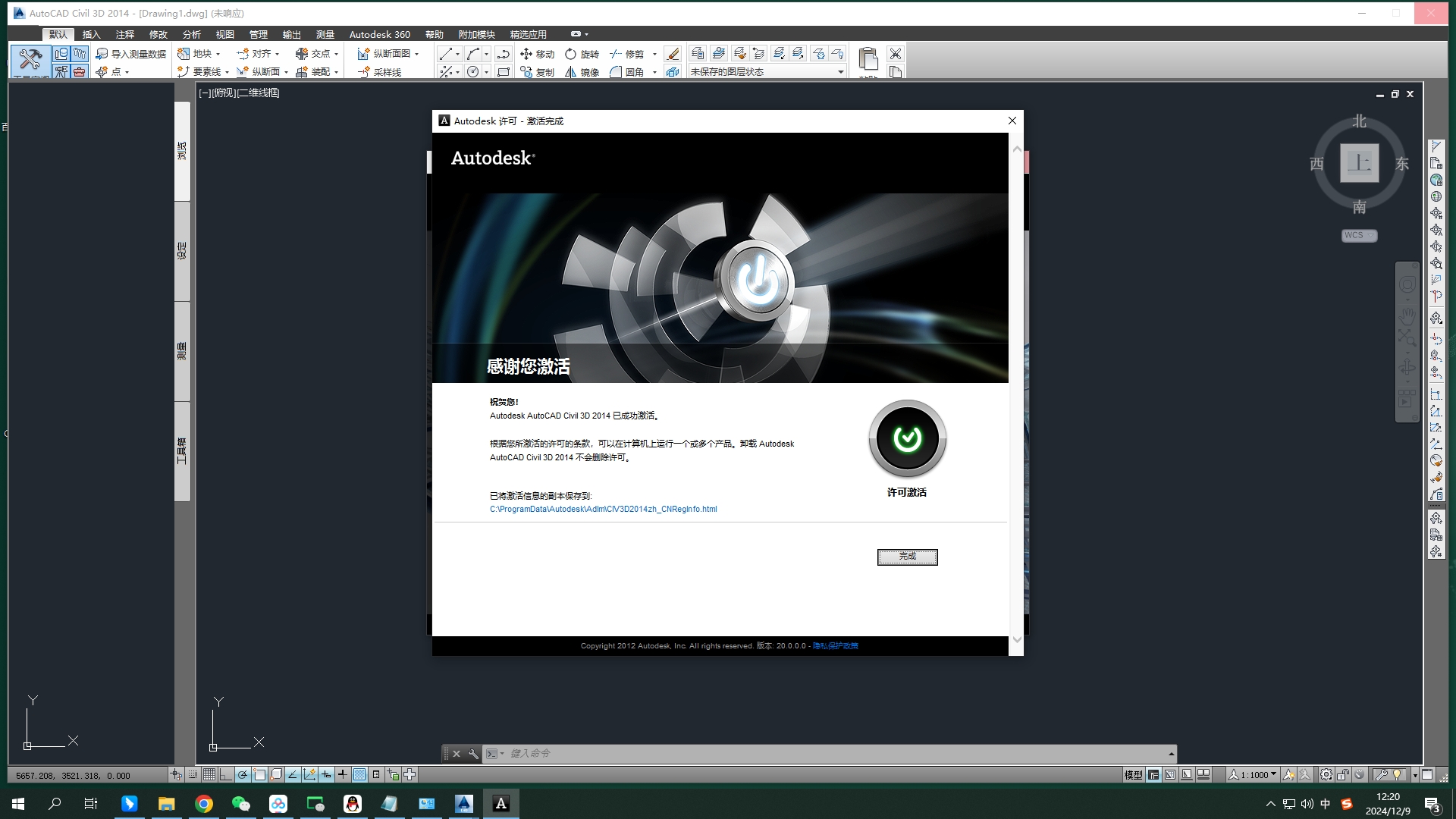
Task: Toggle Ortho mode in status bar
Action: point(226,774)
